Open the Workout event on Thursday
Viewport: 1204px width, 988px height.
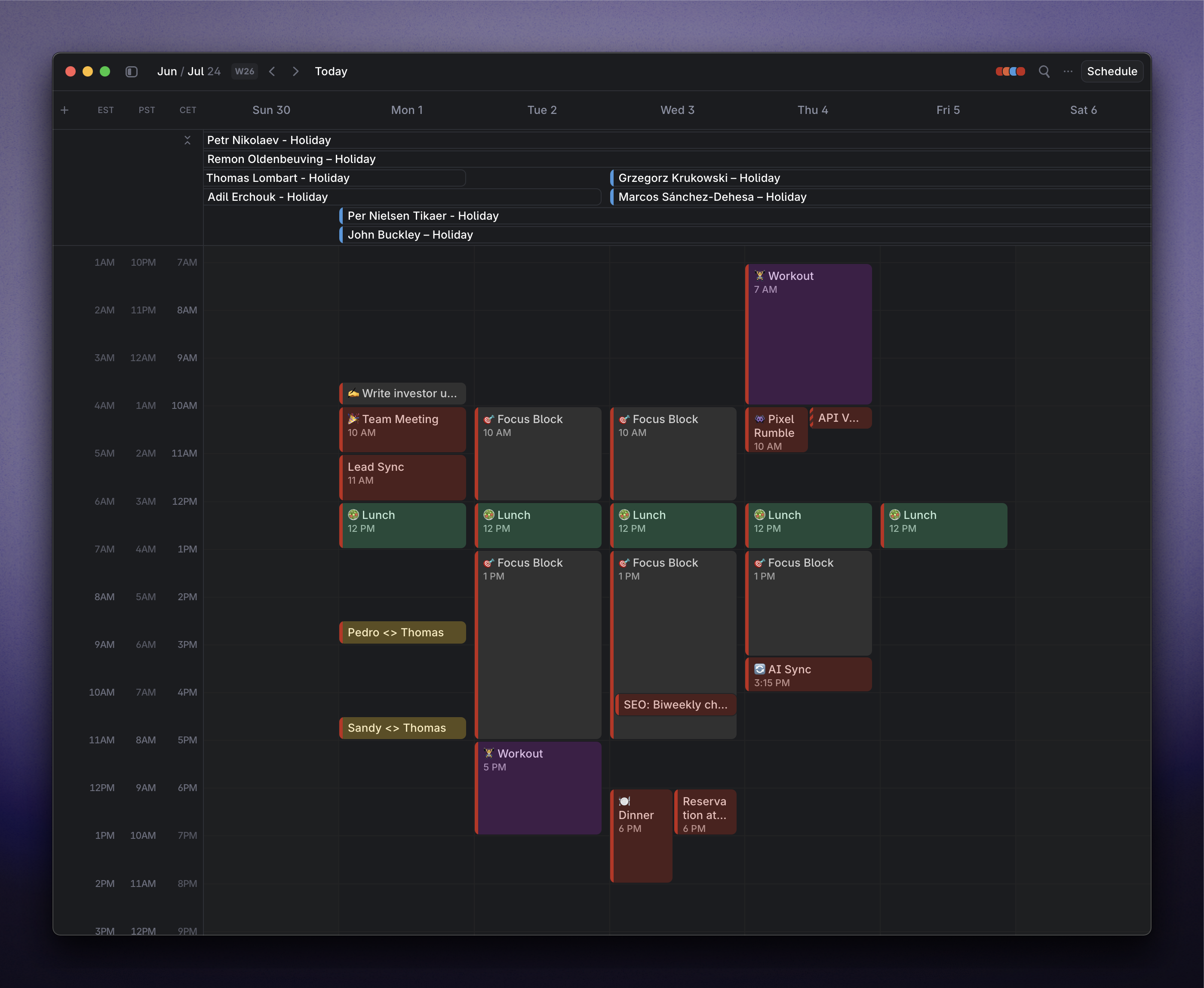click(808, 335)
